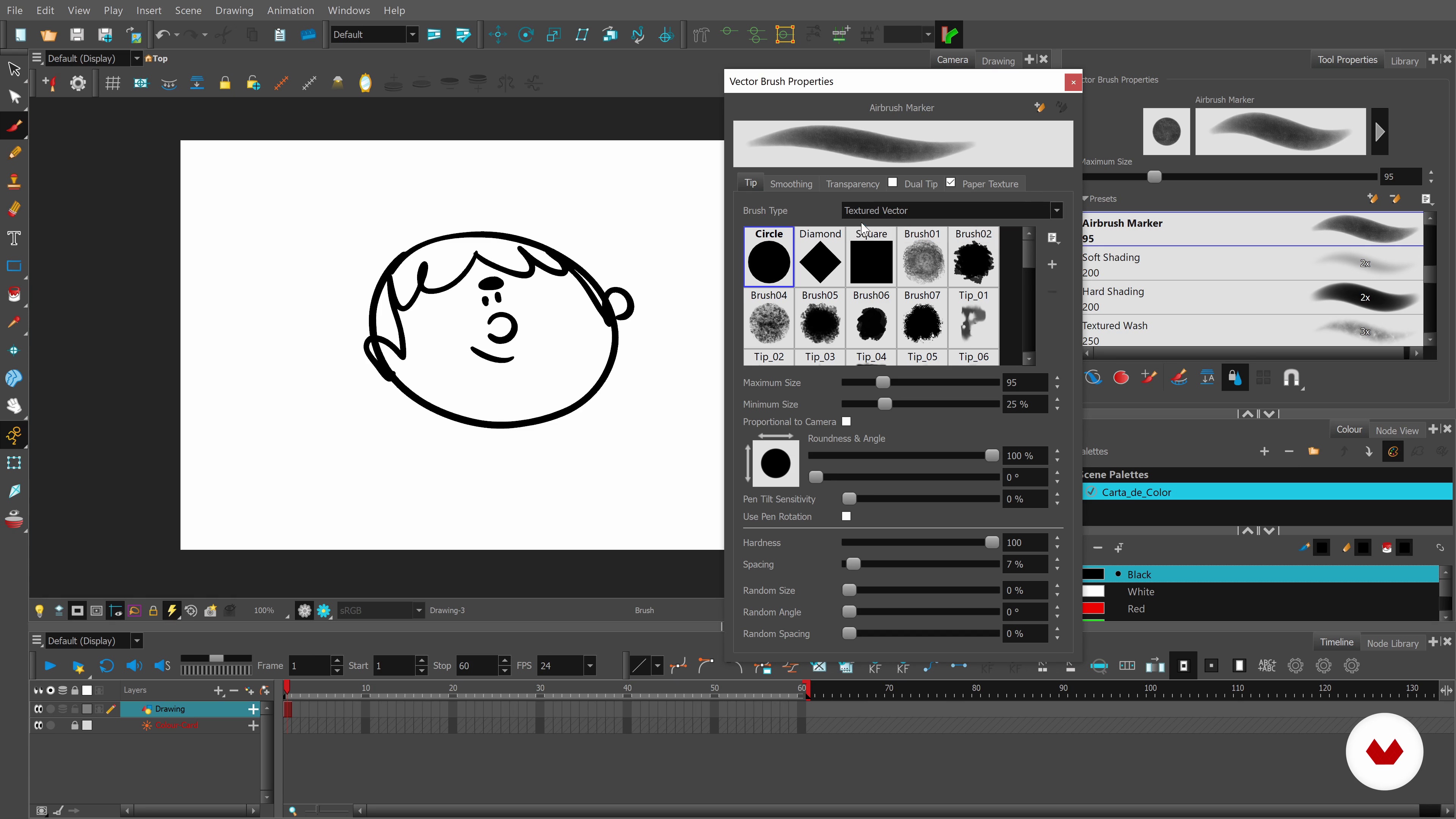1456x819 pixels.
Task: Play the scene from timeline toolbar
Action: pyautogui.click(x=50, y=666)
